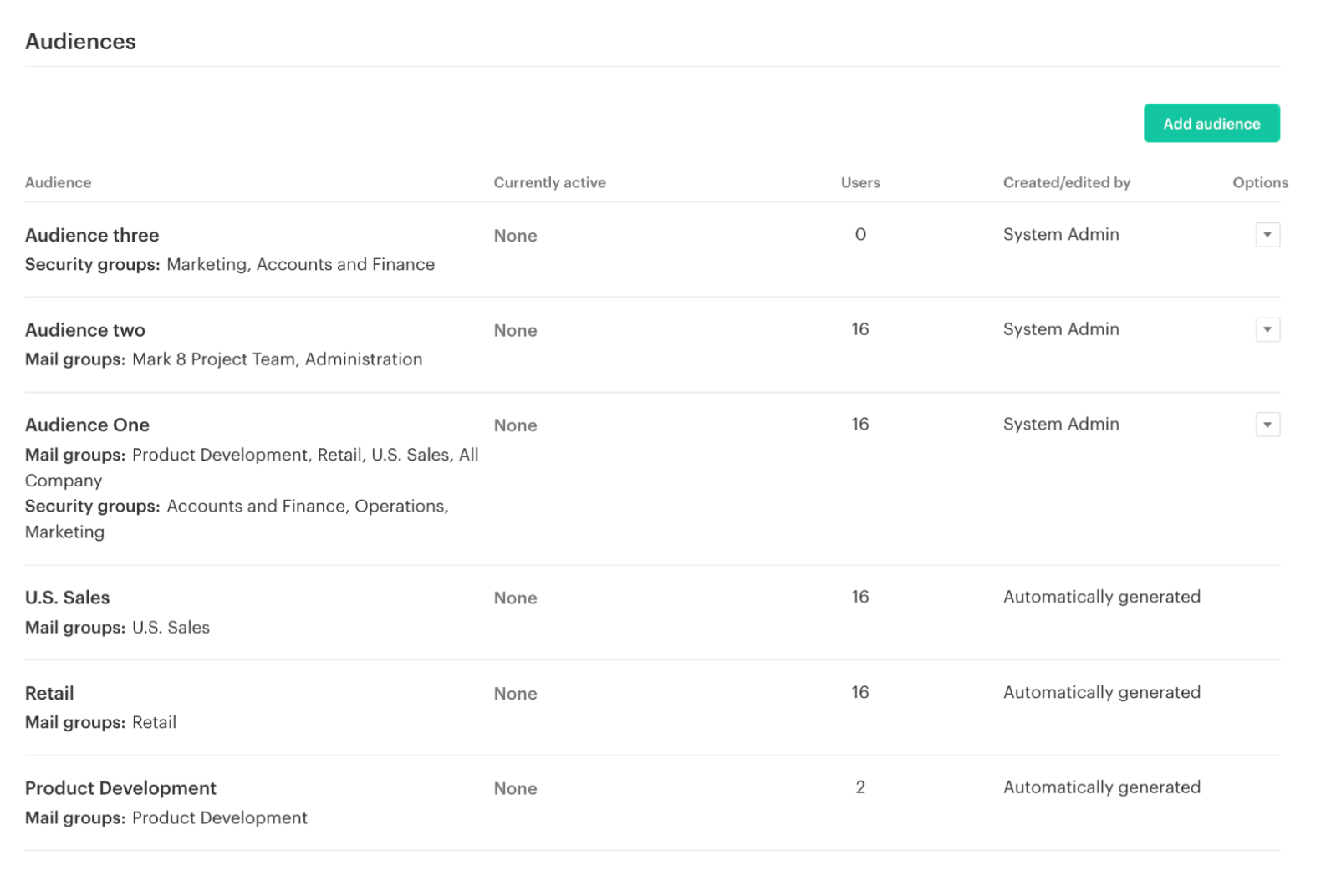Open the Options dropdown for Audience two
The image size is (1331, 896).
point(1267,329)
